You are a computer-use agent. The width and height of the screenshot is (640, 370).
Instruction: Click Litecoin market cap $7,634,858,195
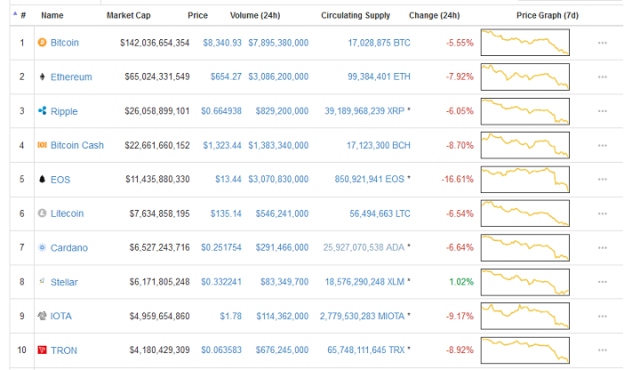tap(160, 213)
